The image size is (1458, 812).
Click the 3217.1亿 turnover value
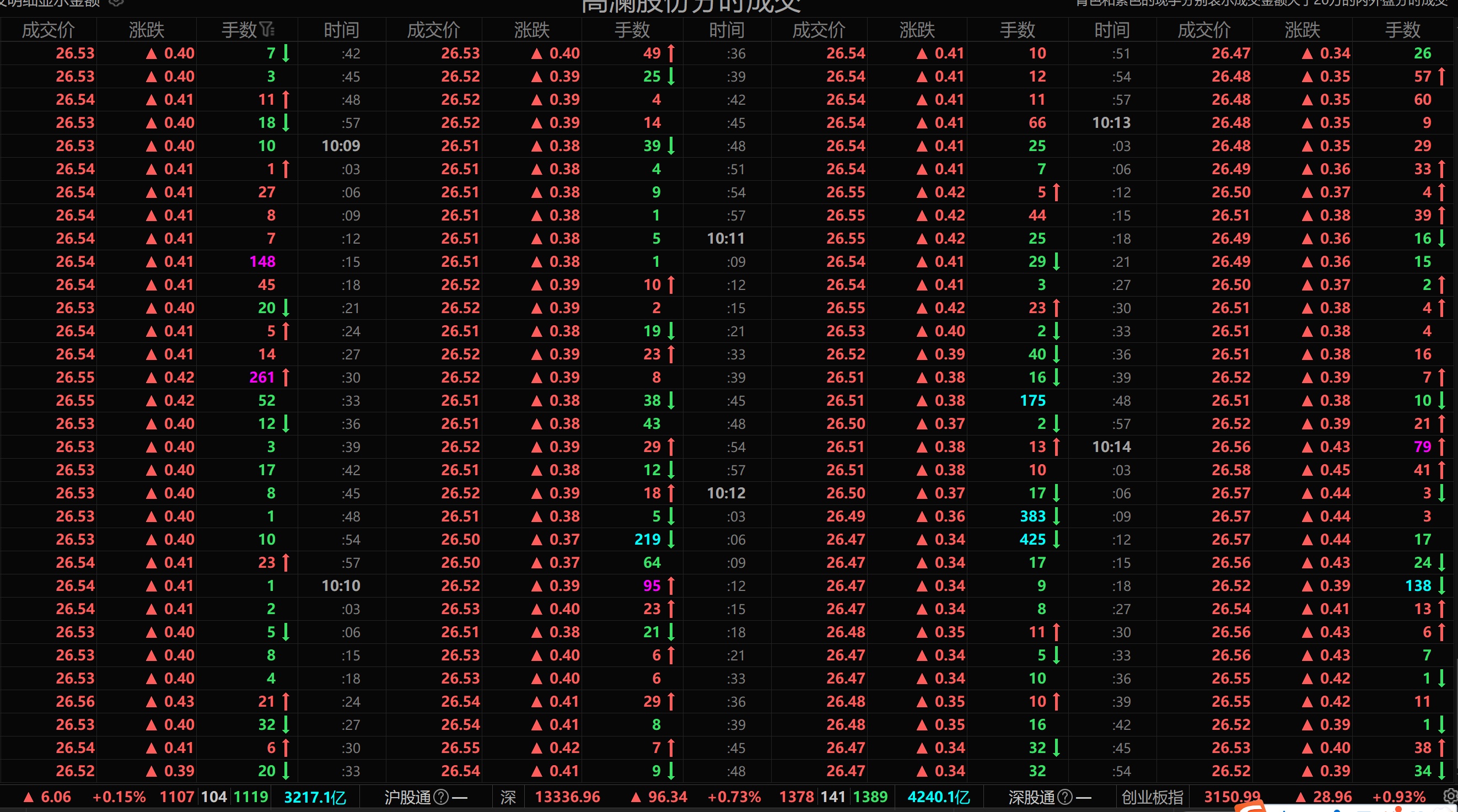[315, 797]
